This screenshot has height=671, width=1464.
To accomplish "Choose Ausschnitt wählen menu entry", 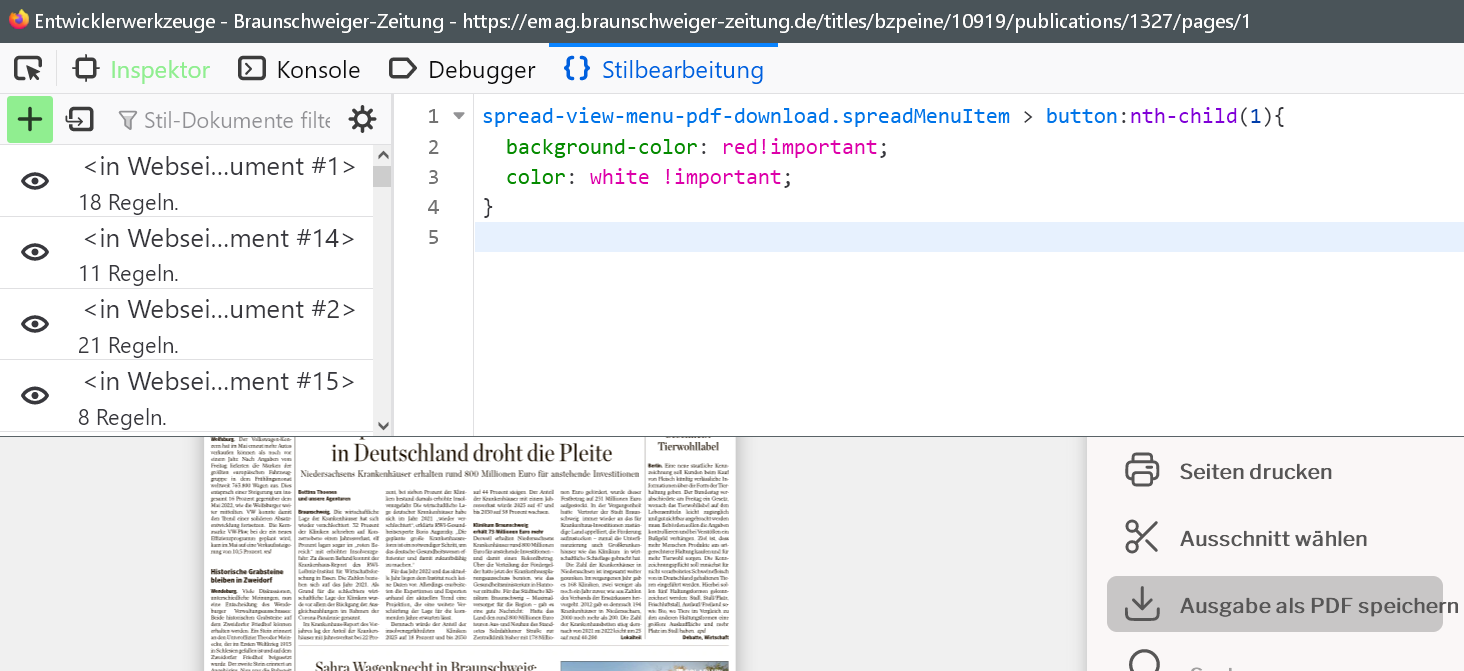I will (1273, 538).
